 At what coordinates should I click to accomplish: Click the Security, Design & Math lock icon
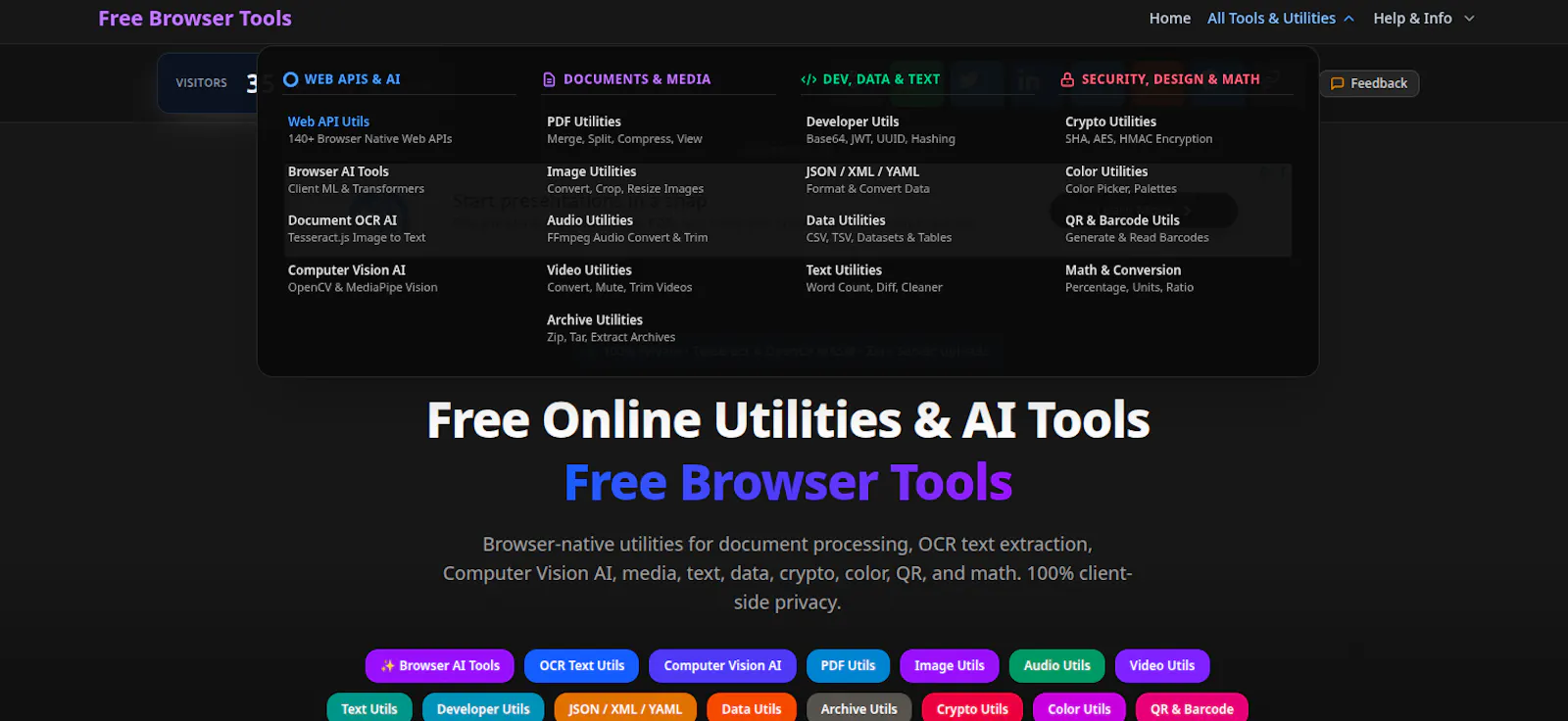click(1067, 79)
